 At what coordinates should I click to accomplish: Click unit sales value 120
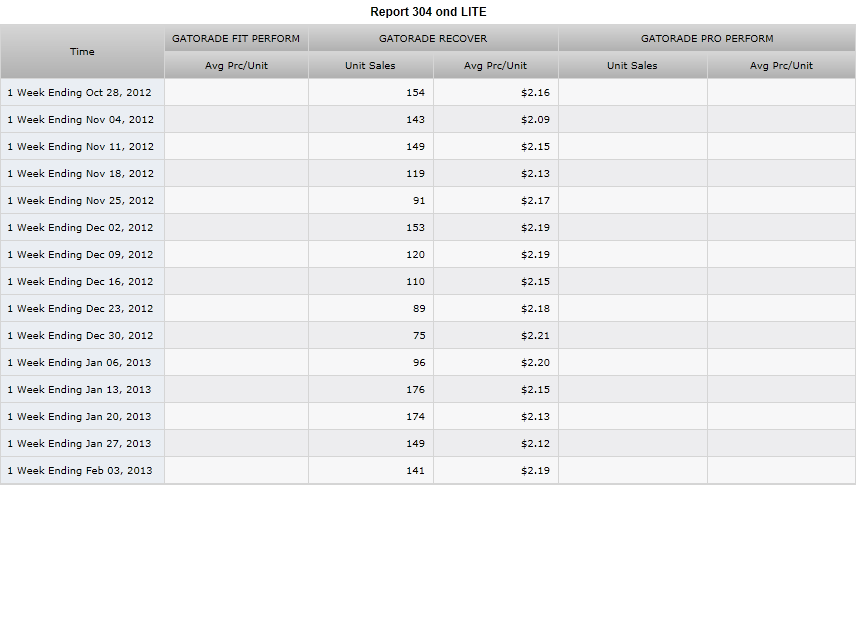pos(415,254)
